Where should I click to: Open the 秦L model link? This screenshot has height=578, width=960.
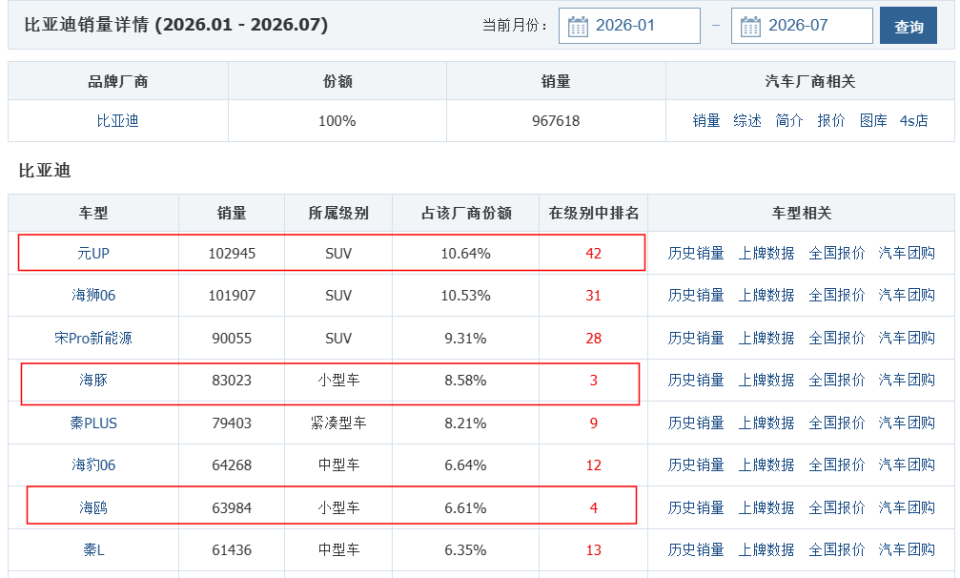(x=93, y=550)
